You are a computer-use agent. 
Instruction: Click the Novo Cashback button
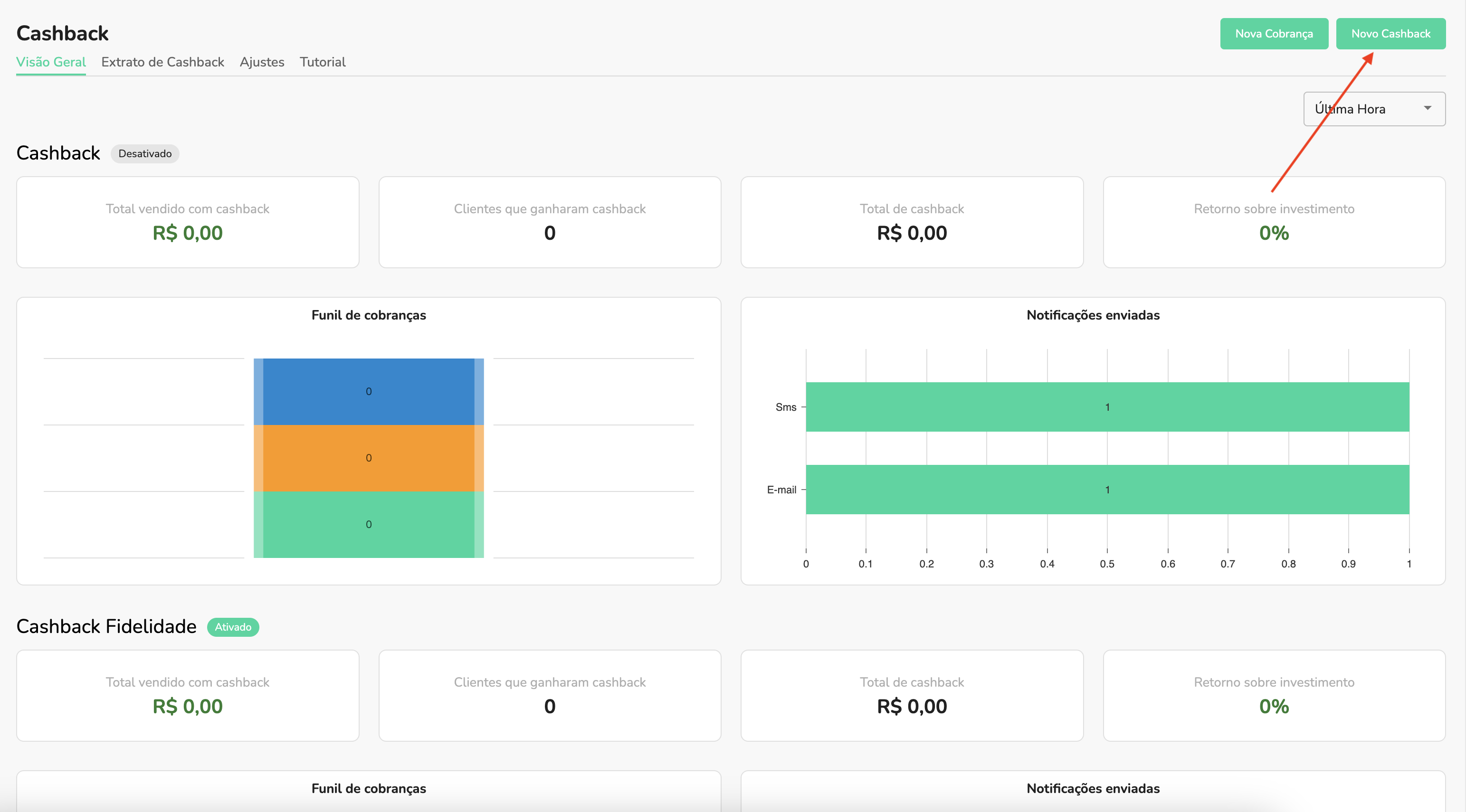pyautogui.click(x=1390, y=34)
